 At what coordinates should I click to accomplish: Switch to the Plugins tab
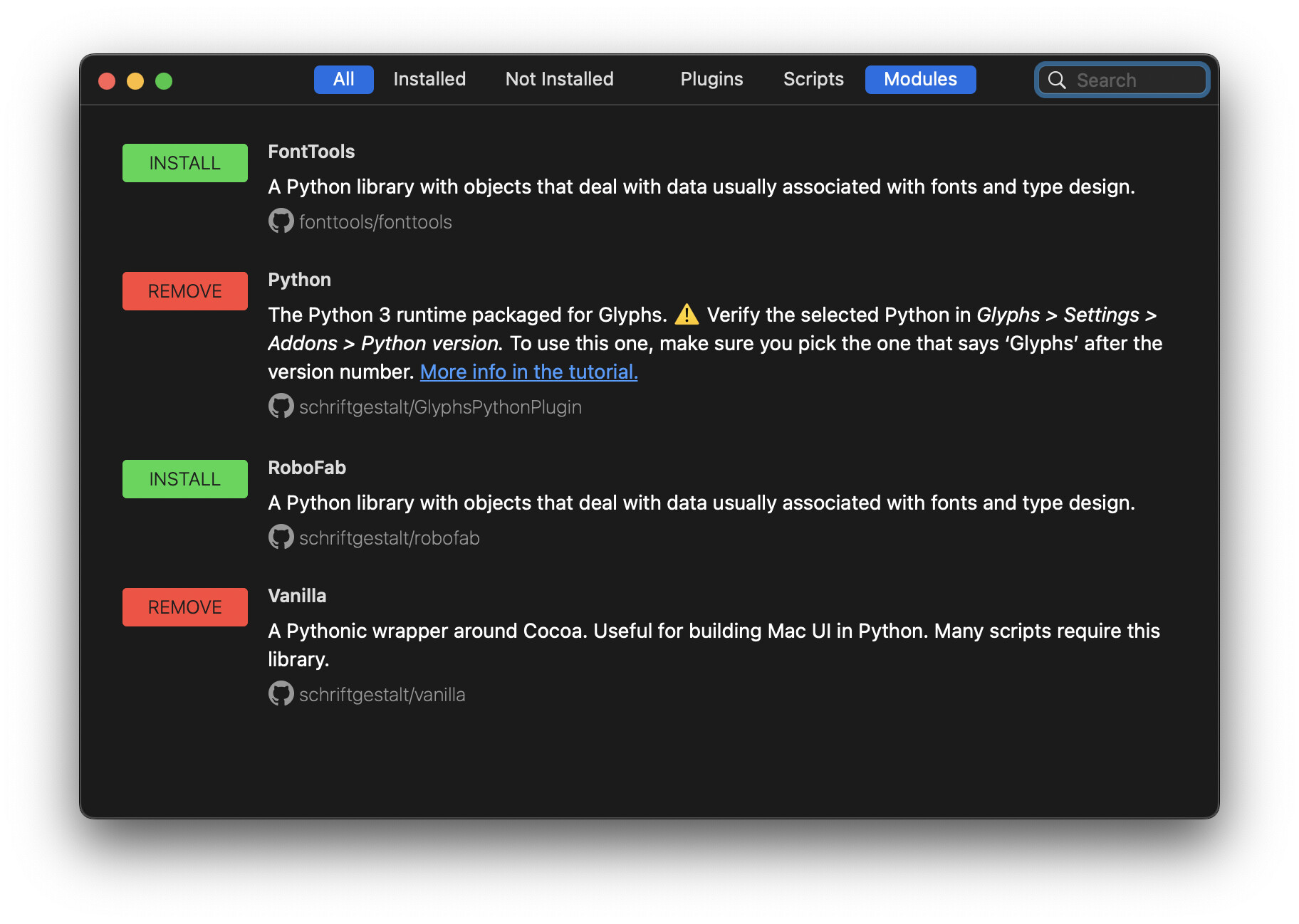coord(711,79)
